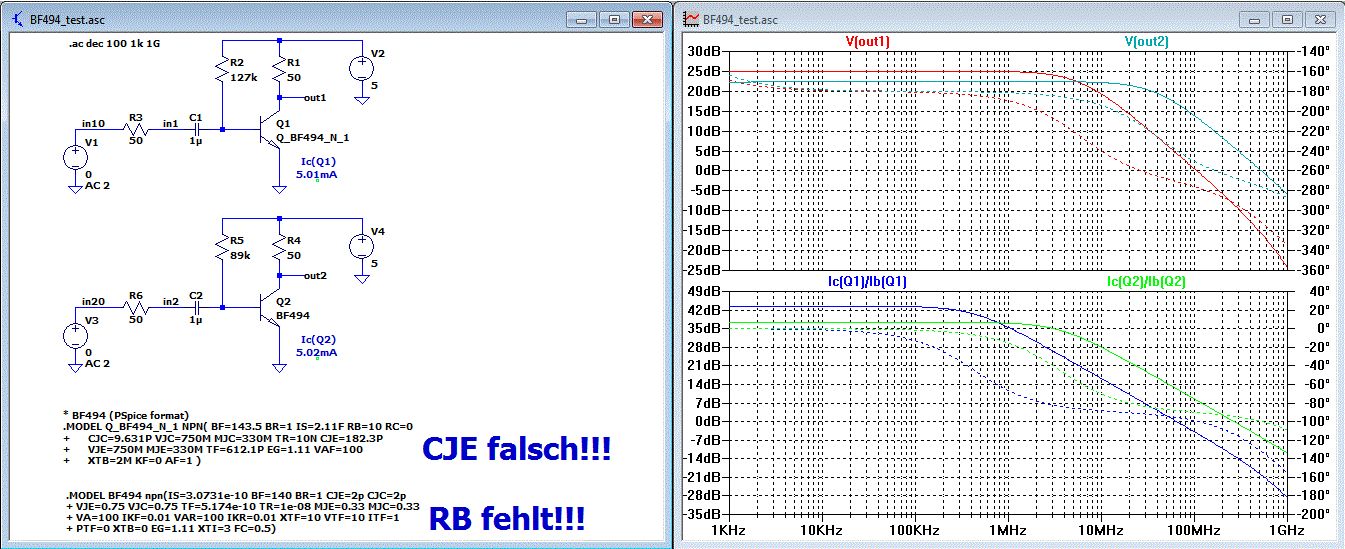Click the 5.01mA current reading
Viewport: 1345px width, 549px height.
tap(316, 174)
